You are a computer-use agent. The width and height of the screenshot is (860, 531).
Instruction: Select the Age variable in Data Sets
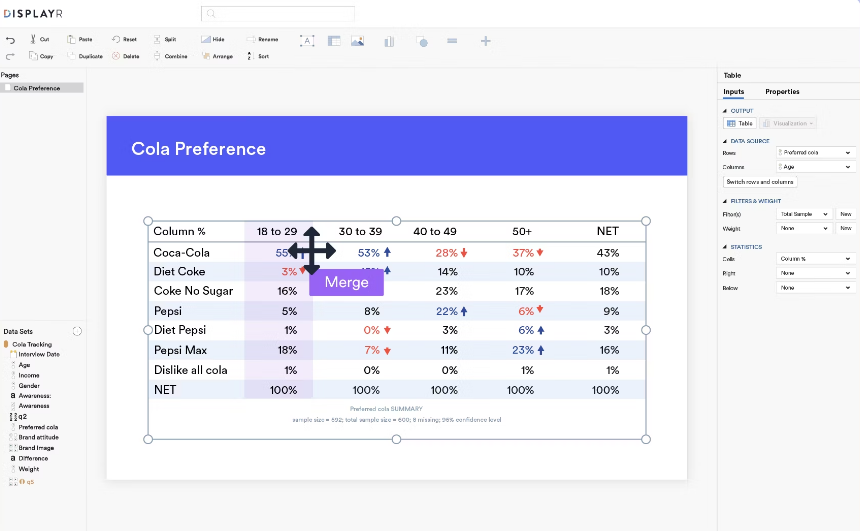[24, 365]
